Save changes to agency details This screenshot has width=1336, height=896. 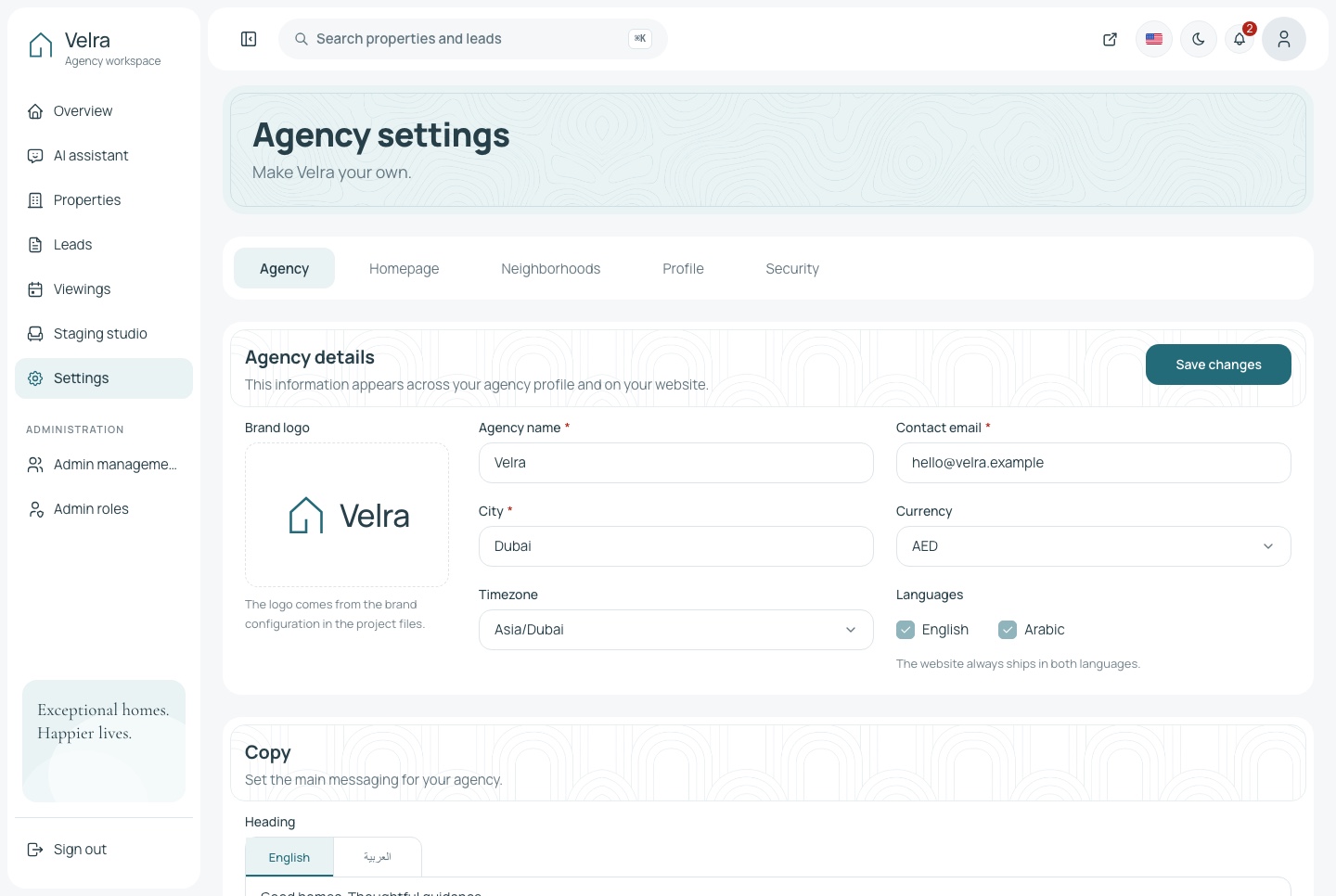tap(1218, 365)
